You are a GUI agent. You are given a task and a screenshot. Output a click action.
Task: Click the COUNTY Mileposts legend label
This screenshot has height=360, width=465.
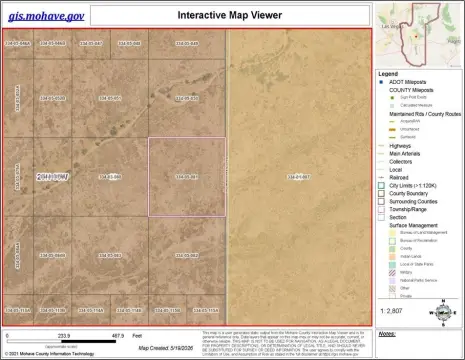point(411,90)
